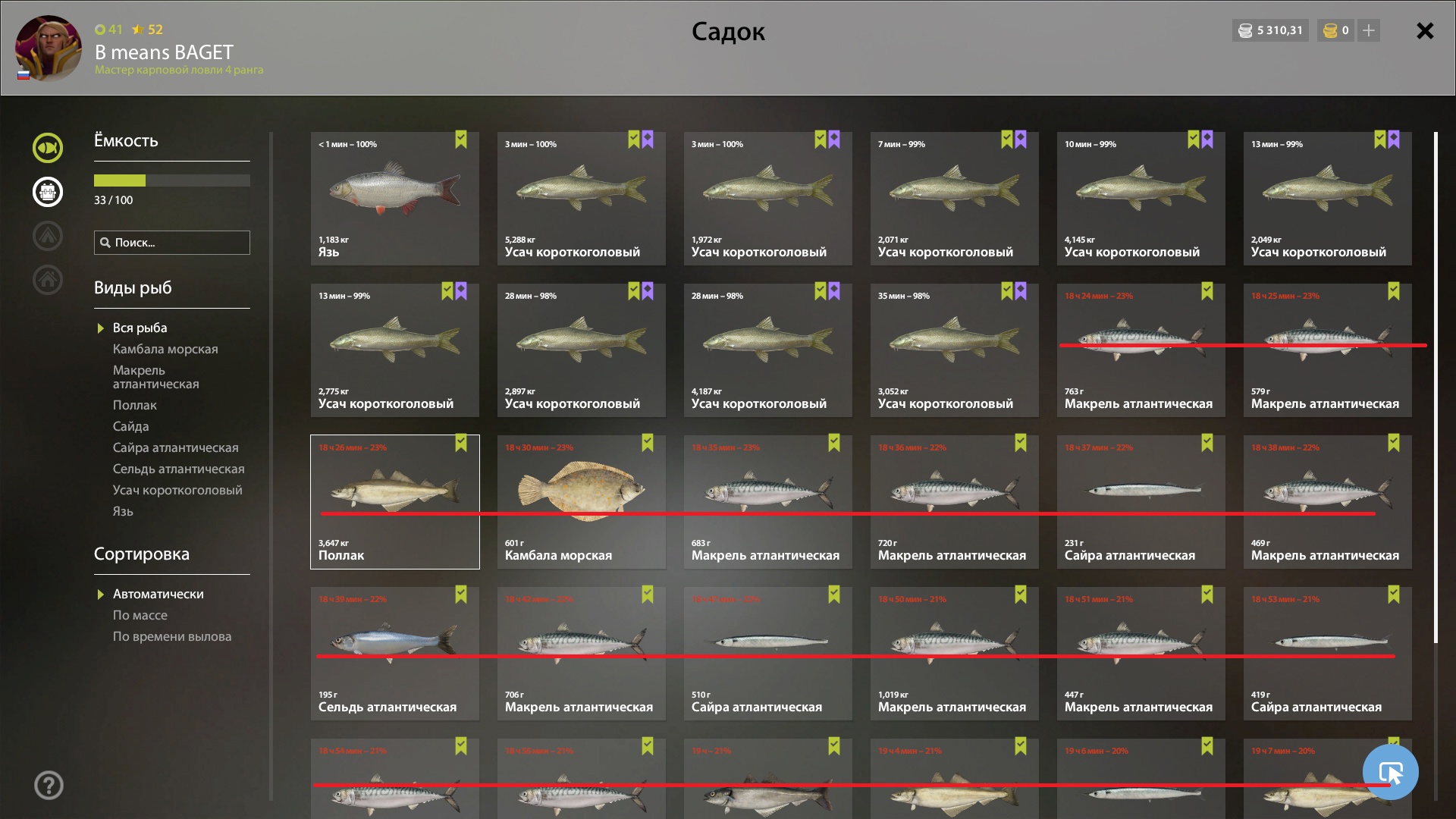
Task: Add premium currency with plus icon
Action: click(x=1369, y=30)
